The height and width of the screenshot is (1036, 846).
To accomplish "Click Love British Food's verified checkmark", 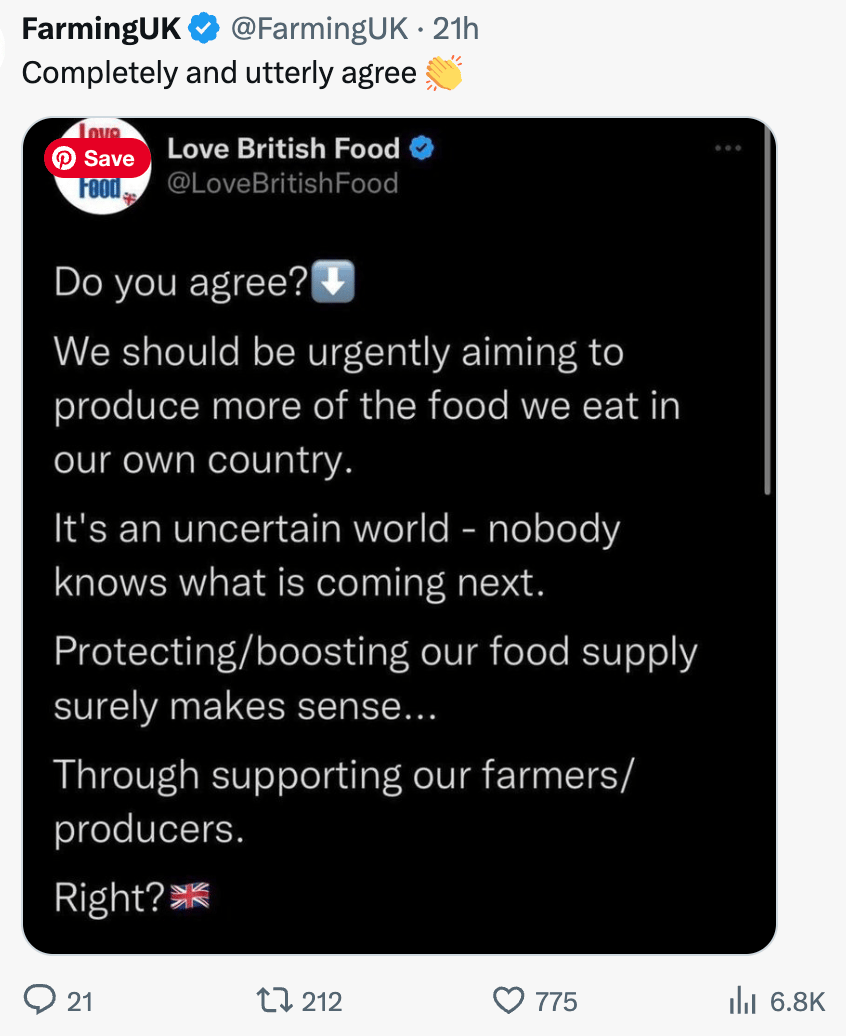I will pyautogui.click(x=422, y=149).
